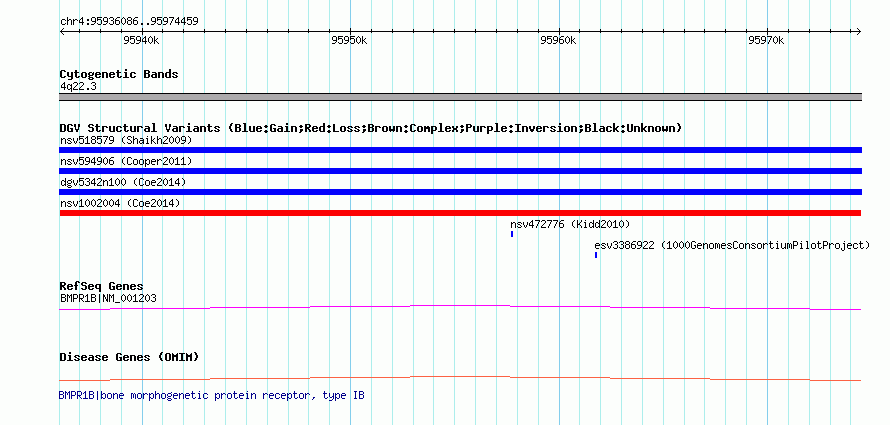Select the red nsv1002004 loss bar

tap(460, 213)
